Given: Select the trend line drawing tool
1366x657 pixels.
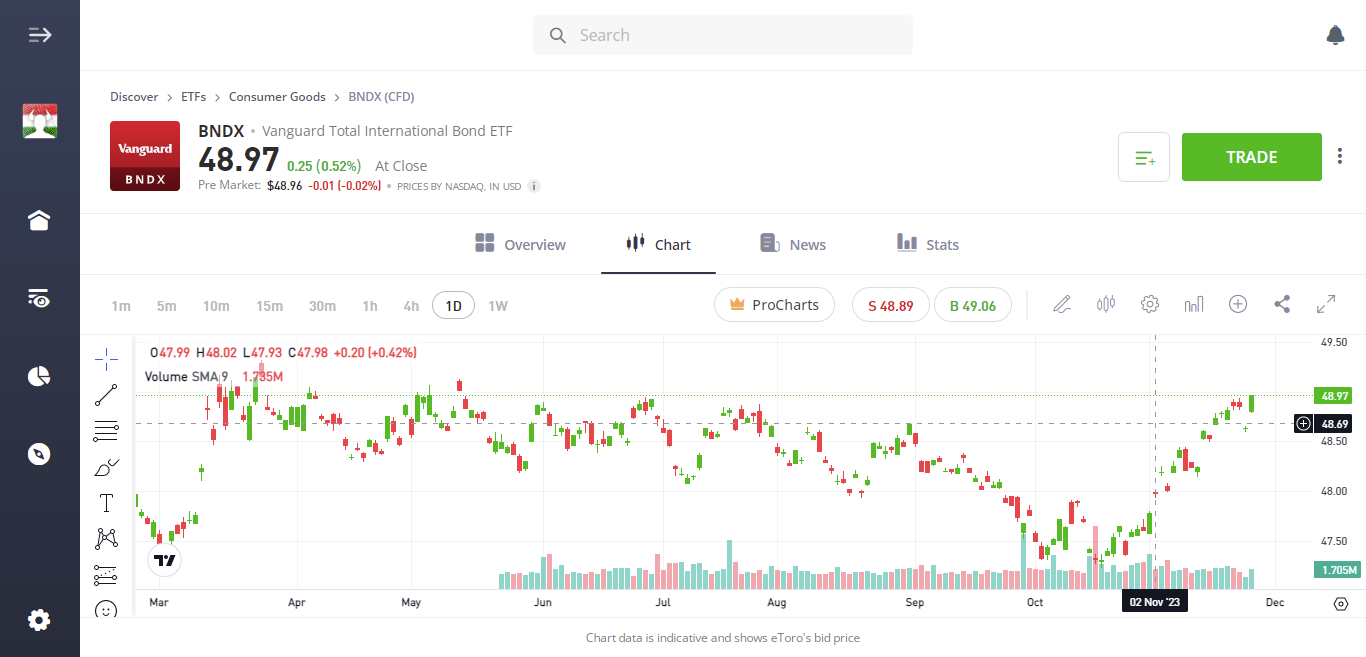Looking at the screenshot, I should coord(106,395).
